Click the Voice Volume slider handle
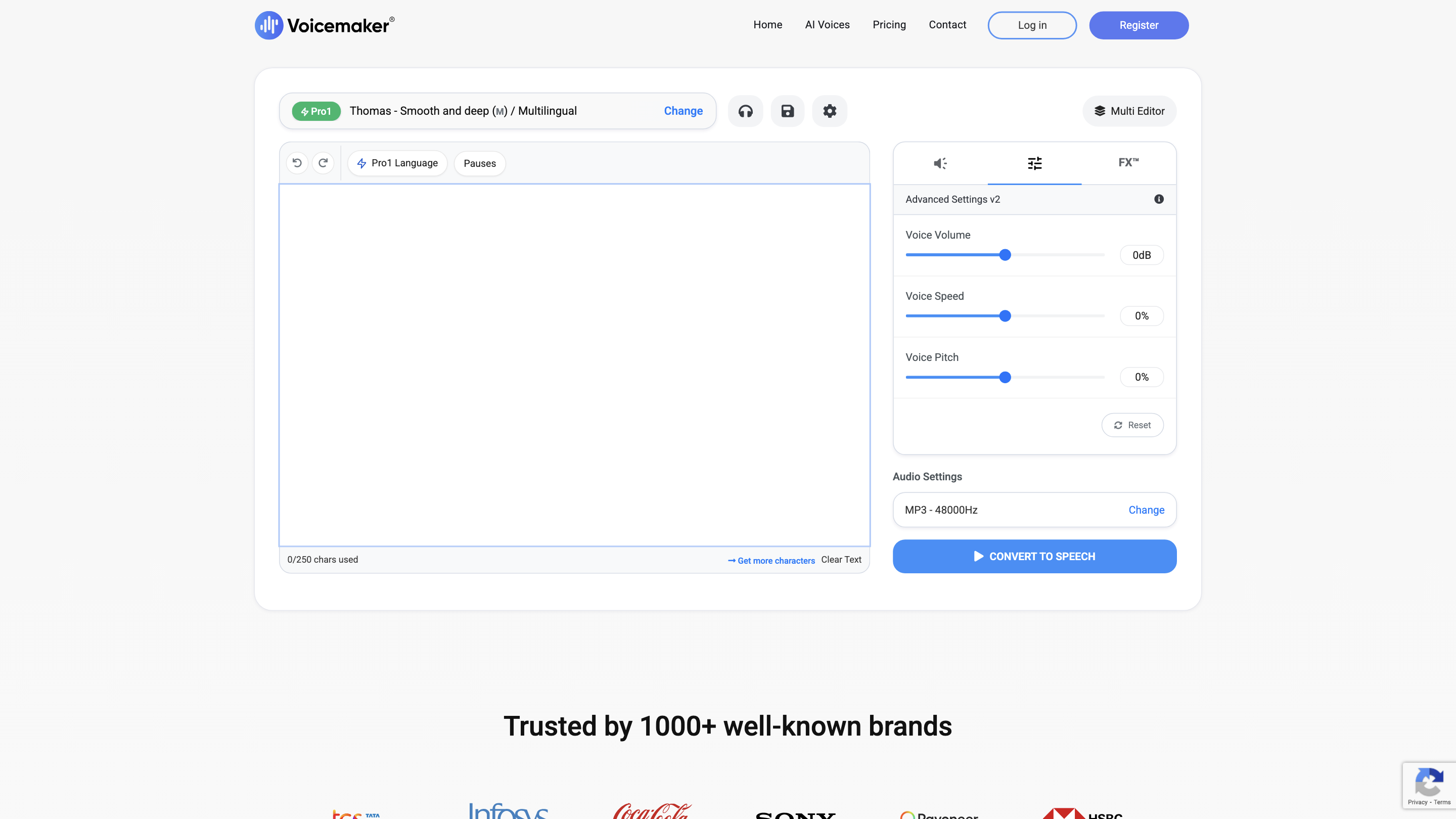The width and height of the screenshot is (1456, 819). coord(1005,255)
